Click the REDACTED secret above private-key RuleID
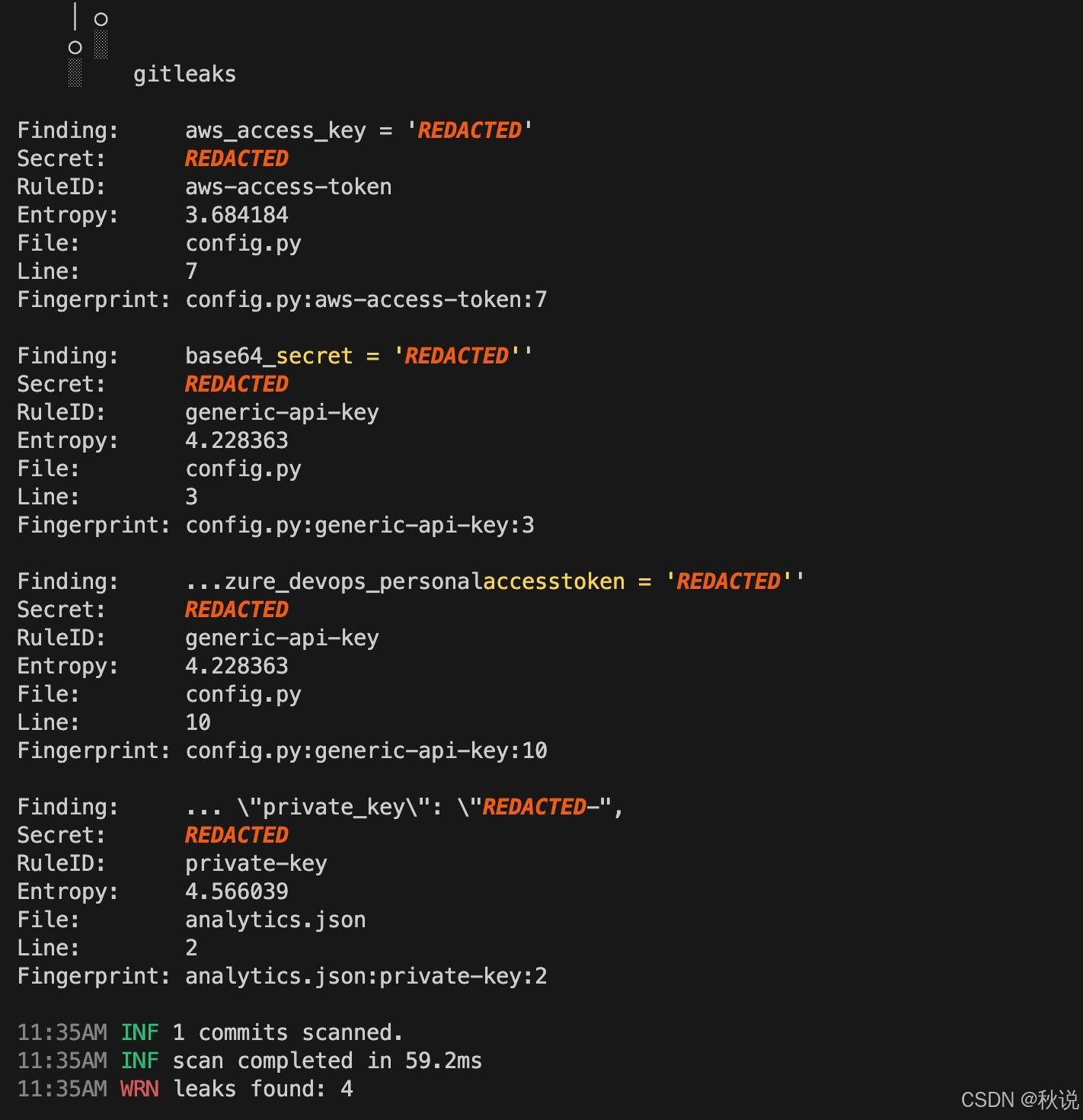This screenshot has height=1120, width=1083. (237, 835)
